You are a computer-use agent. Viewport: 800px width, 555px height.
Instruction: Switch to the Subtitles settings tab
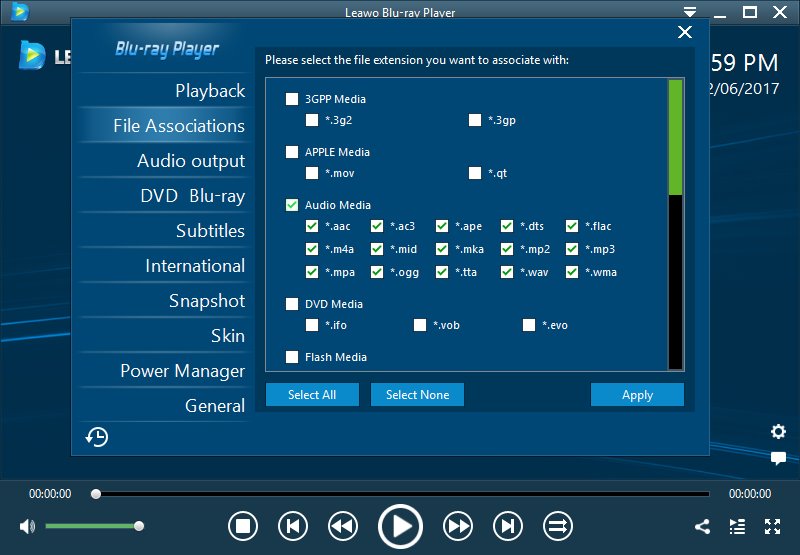coord(210,231)
